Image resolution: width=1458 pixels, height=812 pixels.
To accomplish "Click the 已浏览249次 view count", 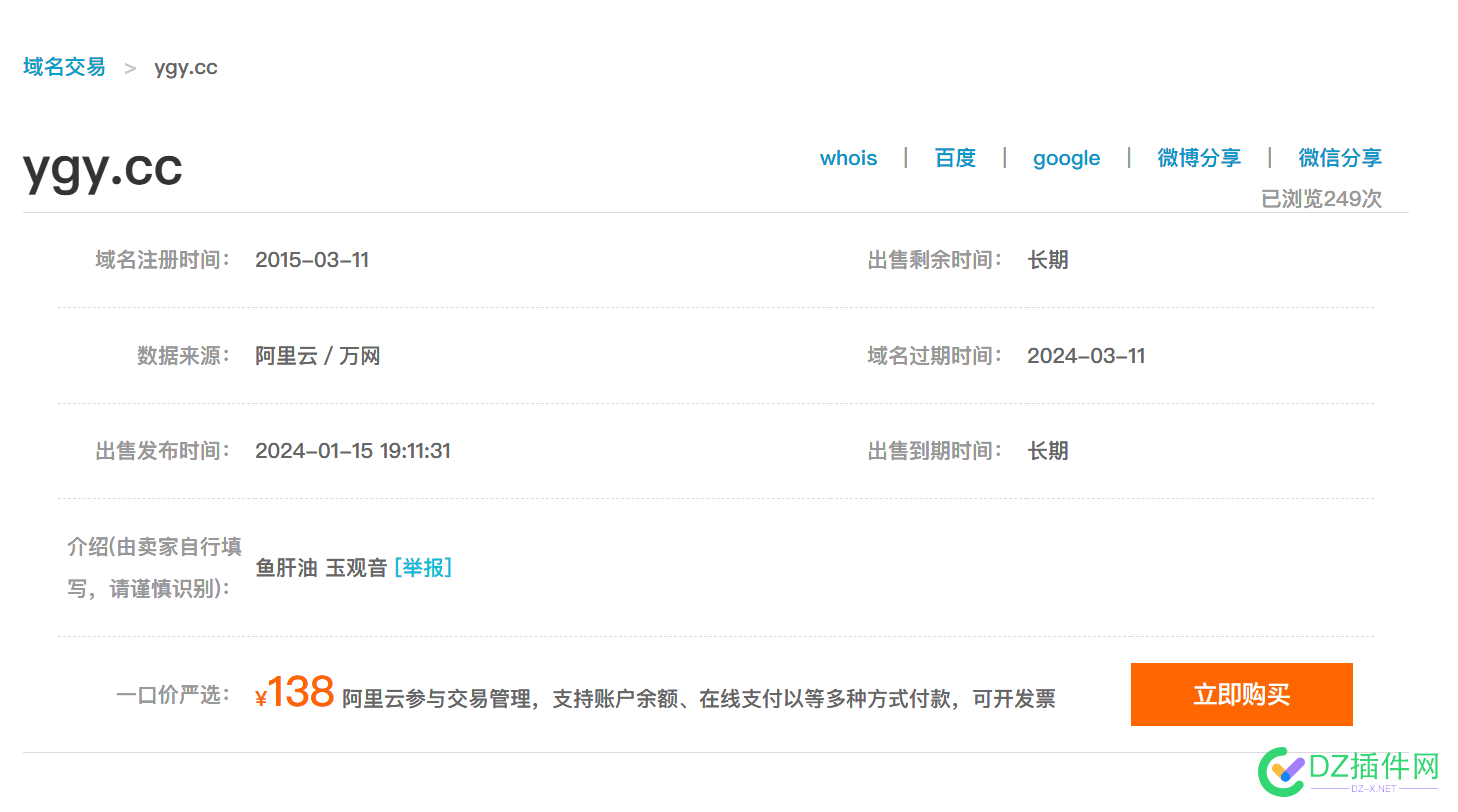I will (x=1321, y=199).
